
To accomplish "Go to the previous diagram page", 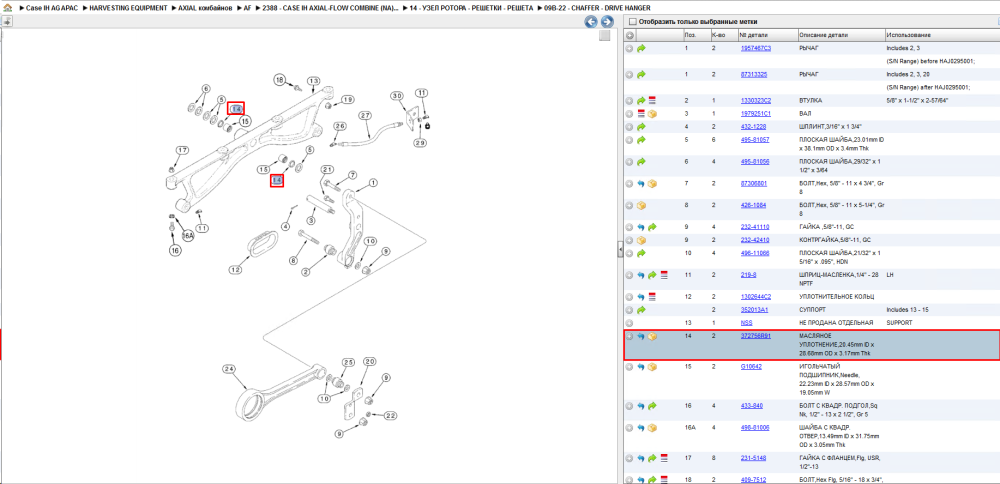I will [591, 22].
